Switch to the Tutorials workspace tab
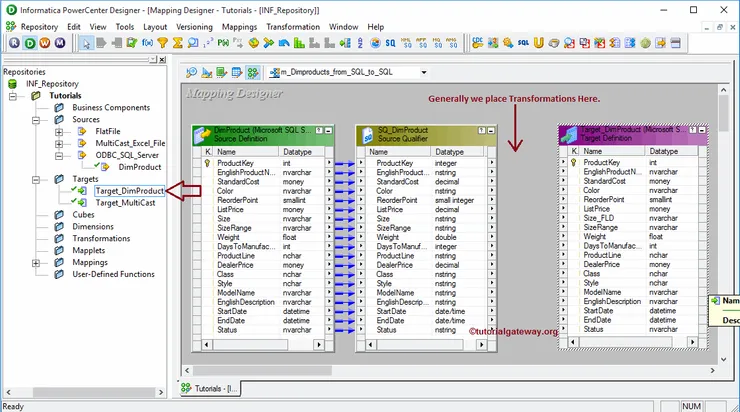This screenshot has height=412, width=740. pyautogui.click(x=210, y=388)
